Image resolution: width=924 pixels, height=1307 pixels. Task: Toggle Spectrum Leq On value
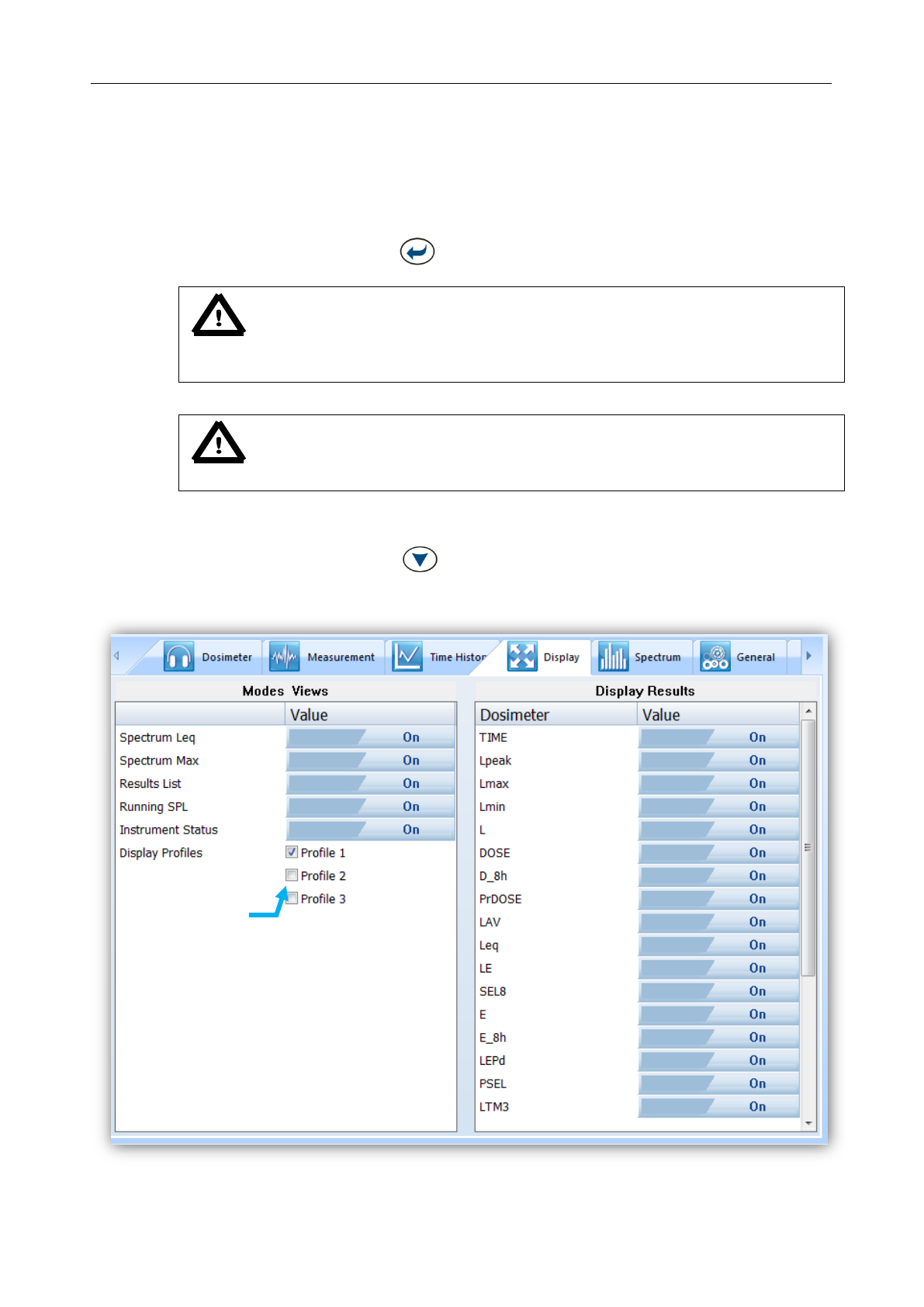coord(371,737)
